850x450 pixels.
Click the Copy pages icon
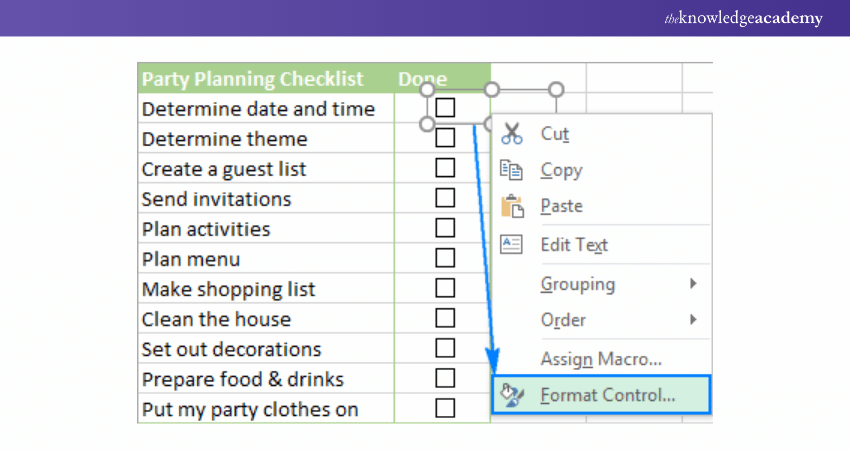tap(512, 170)
